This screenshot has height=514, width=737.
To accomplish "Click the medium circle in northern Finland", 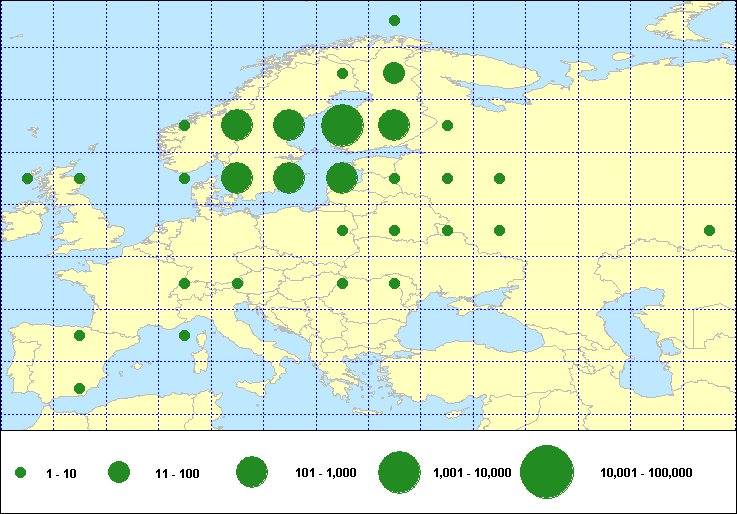I will coord(393,73).
